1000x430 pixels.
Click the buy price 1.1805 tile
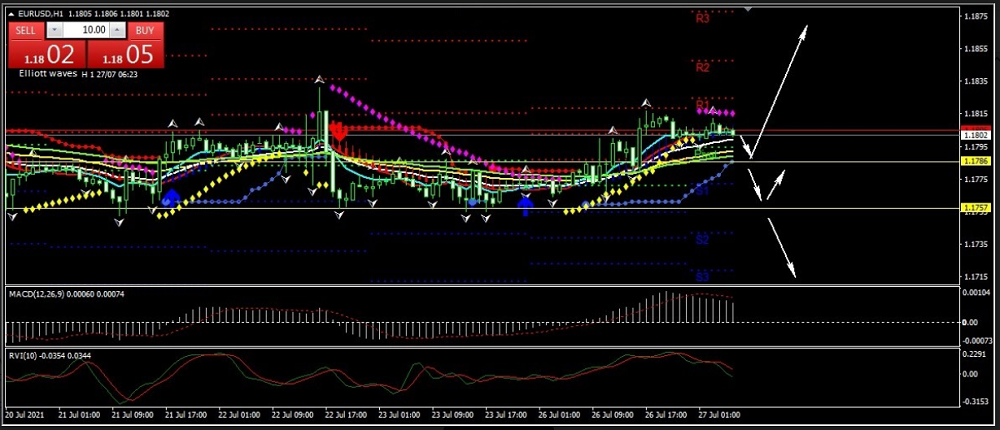126,54
